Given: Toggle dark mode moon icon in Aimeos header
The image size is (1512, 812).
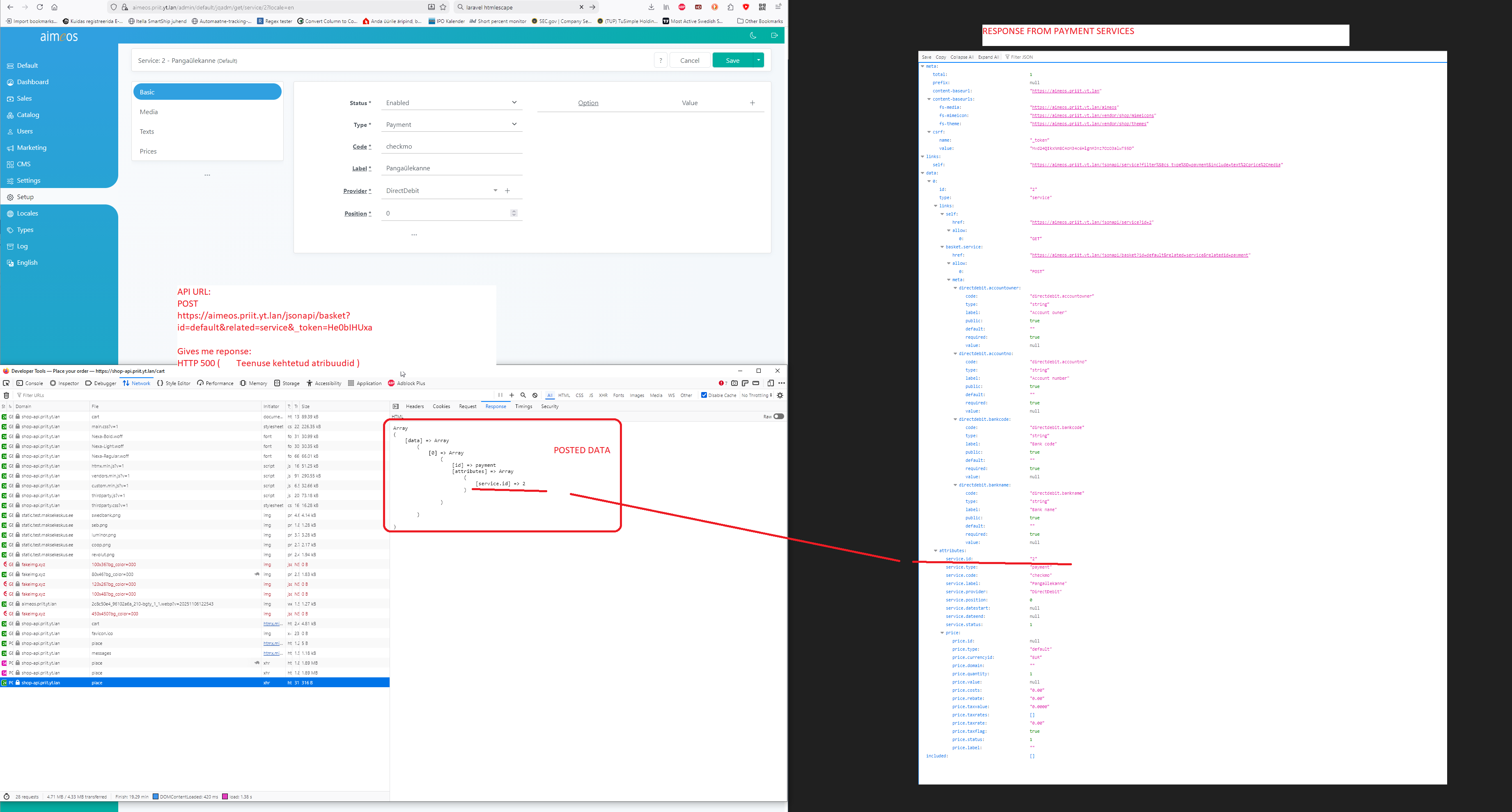Looking at the screenshot, I should pos(753,36).
